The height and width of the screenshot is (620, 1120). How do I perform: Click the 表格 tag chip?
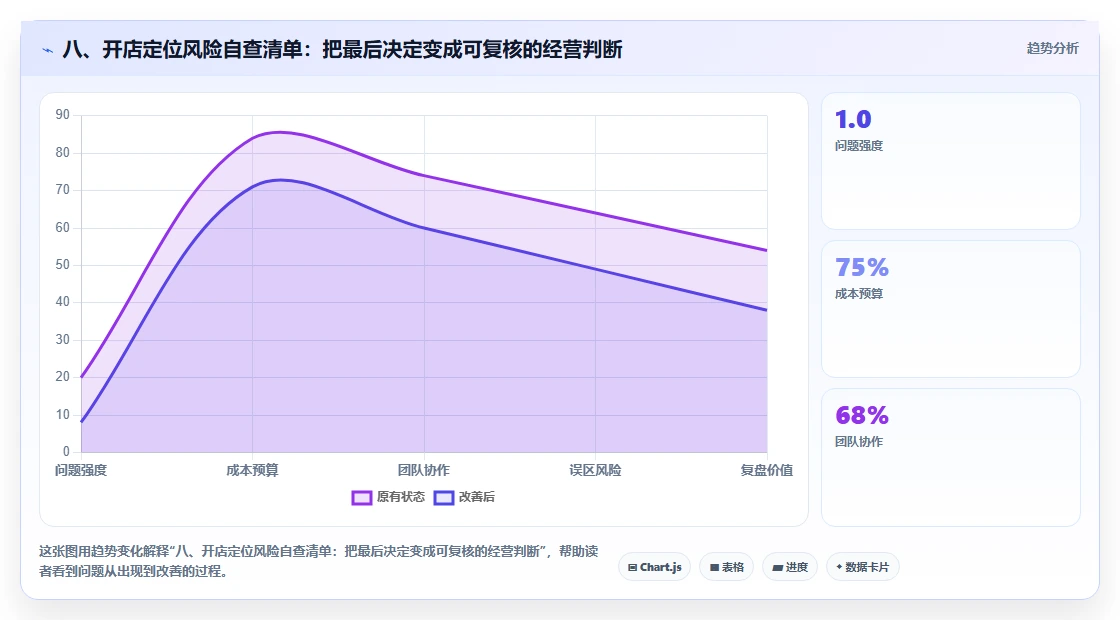click(x=726, y=567)
